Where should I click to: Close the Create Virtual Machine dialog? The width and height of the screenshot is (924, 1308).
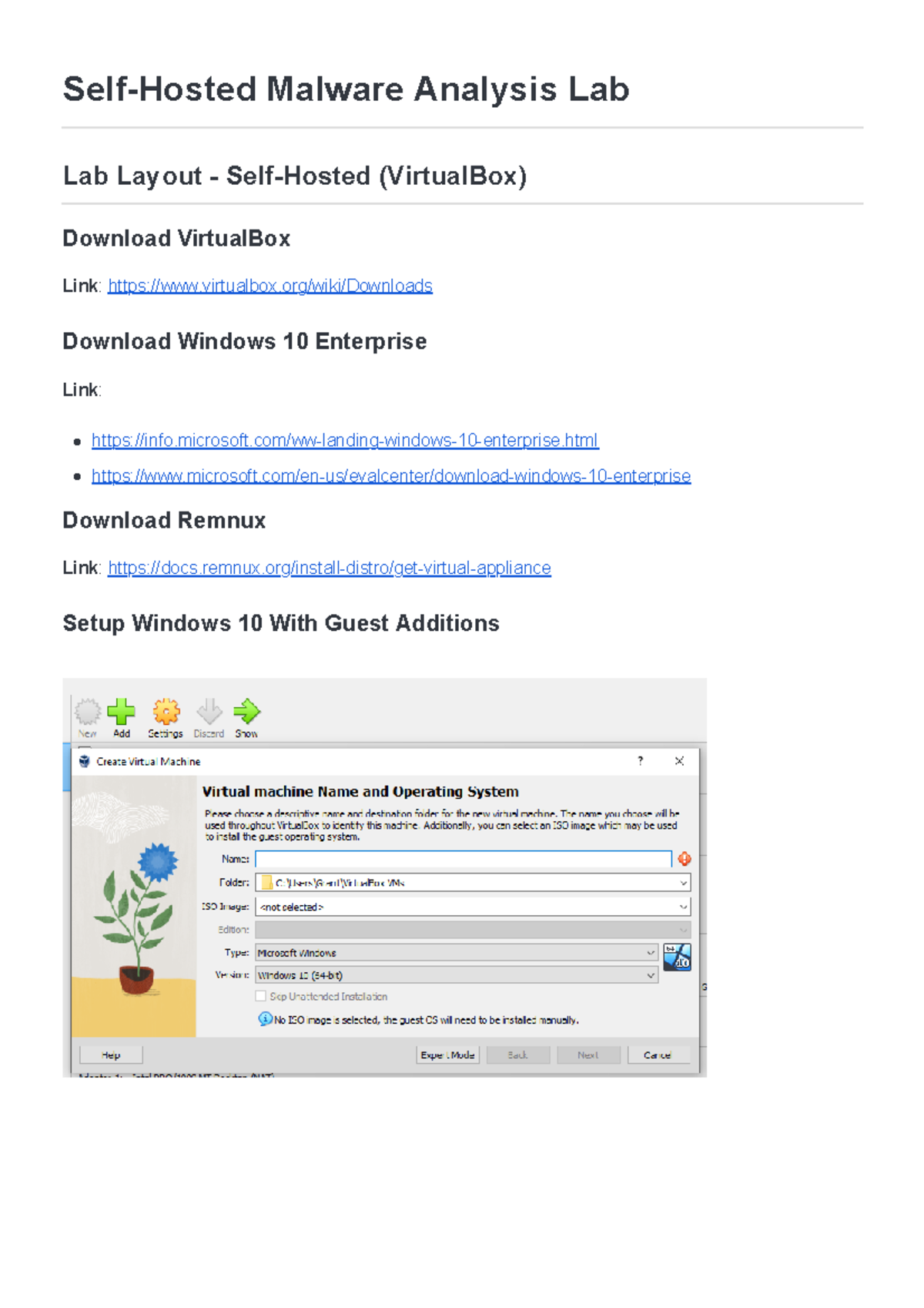coord(679,761)
